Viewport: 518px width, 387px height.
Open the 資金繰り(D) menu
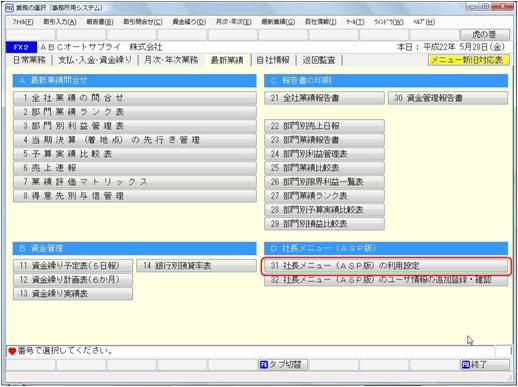(x=189, y=22)
